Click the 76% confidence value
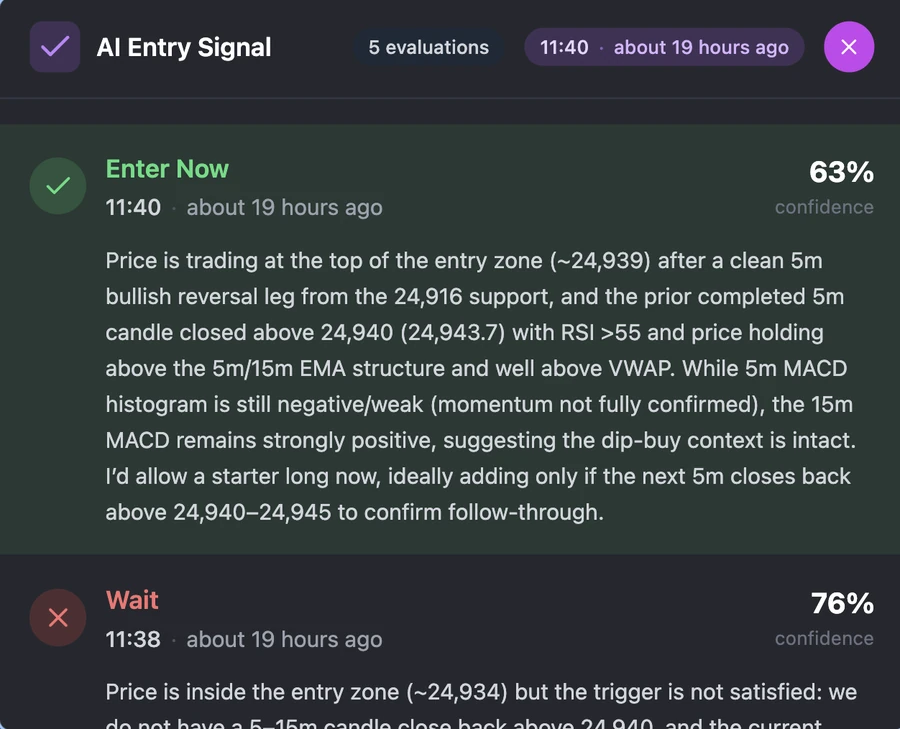Screen dimensions: 900x729 point(841,602)
